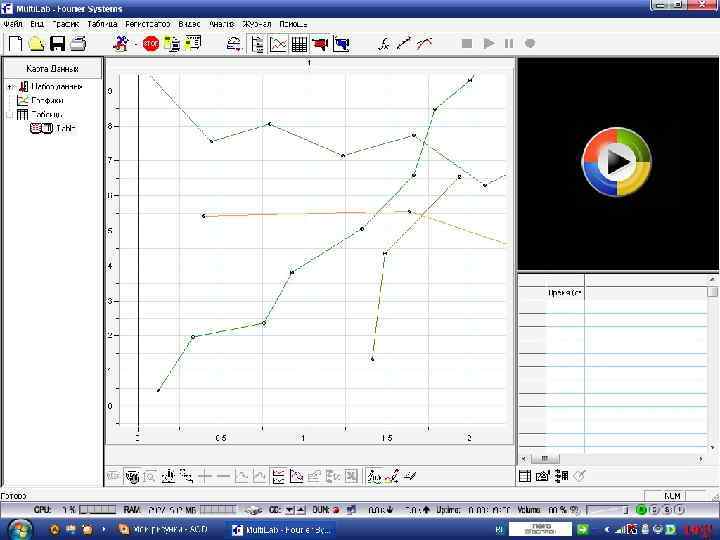The width and height of the screenshot is (720, 540).
Task: Click the annotation pencil icon under graph
Action: (410, 477)
